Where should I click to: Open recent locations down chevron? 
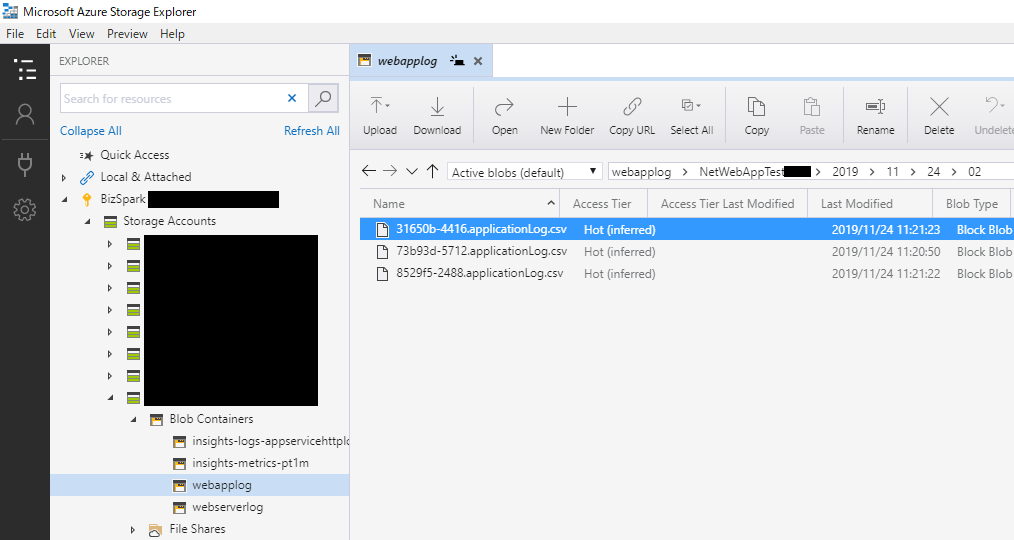[x=411, y=171]
